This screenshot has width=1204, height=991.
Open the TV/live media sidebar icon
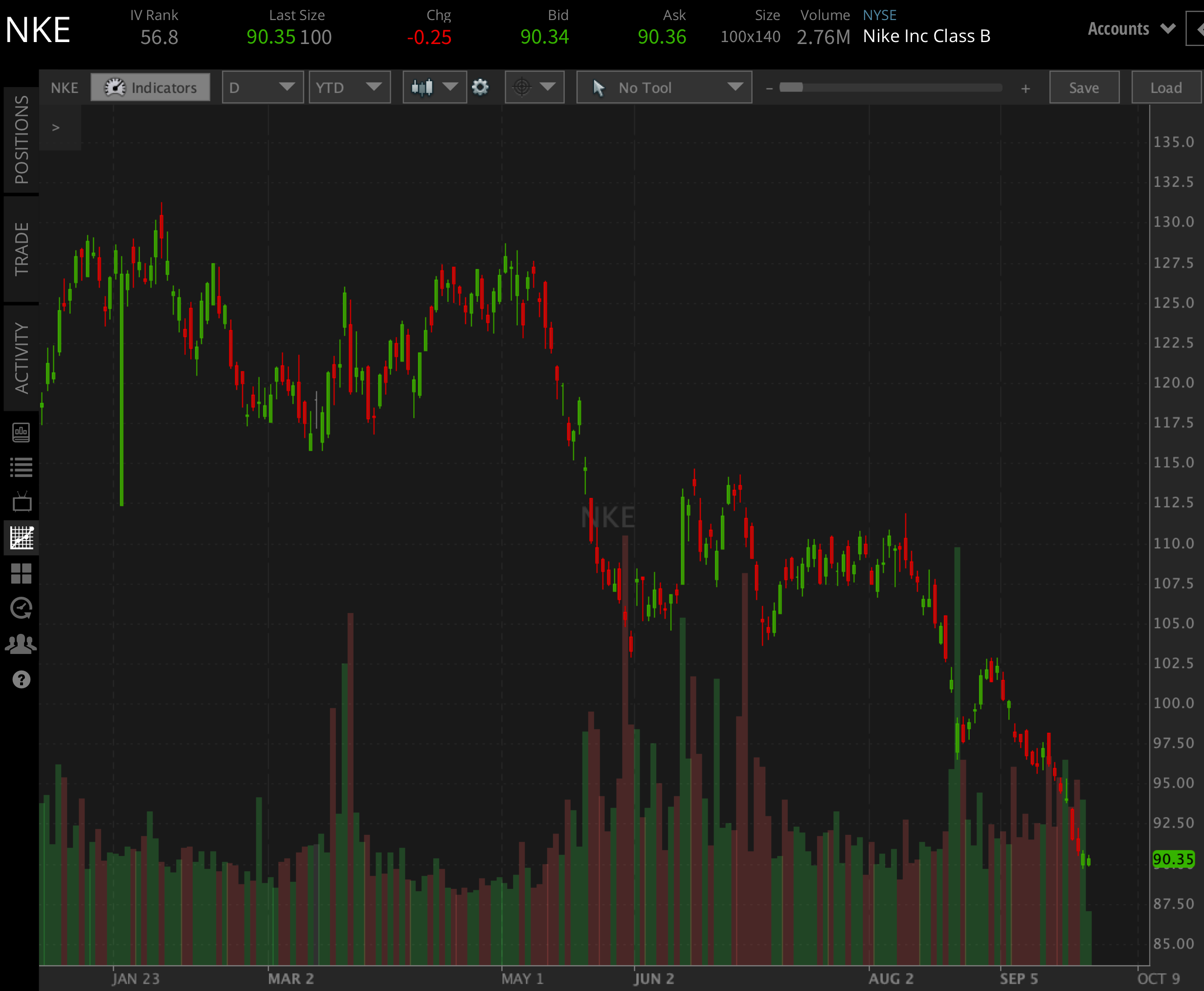(22, 502)
